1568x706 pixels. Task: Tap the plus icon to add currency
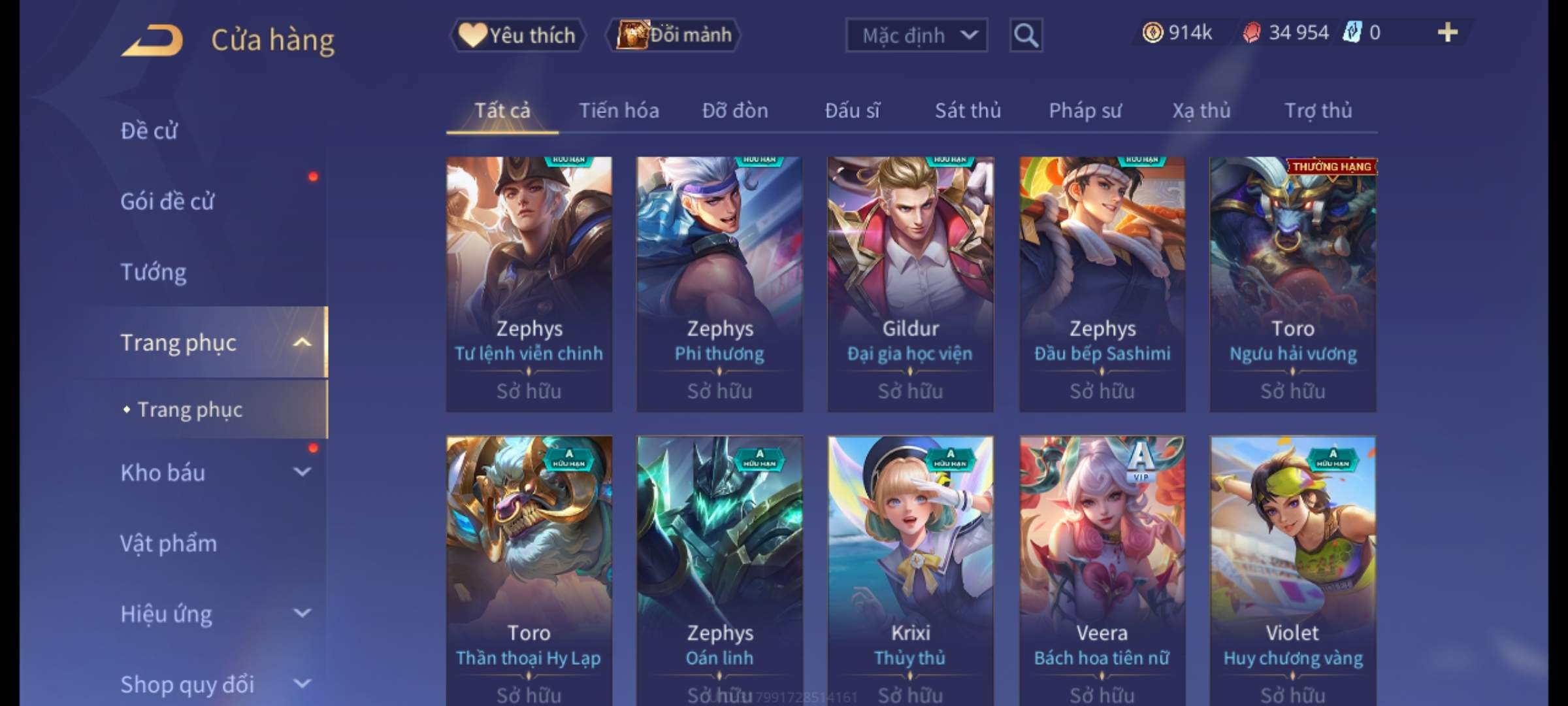point(1448,32)
